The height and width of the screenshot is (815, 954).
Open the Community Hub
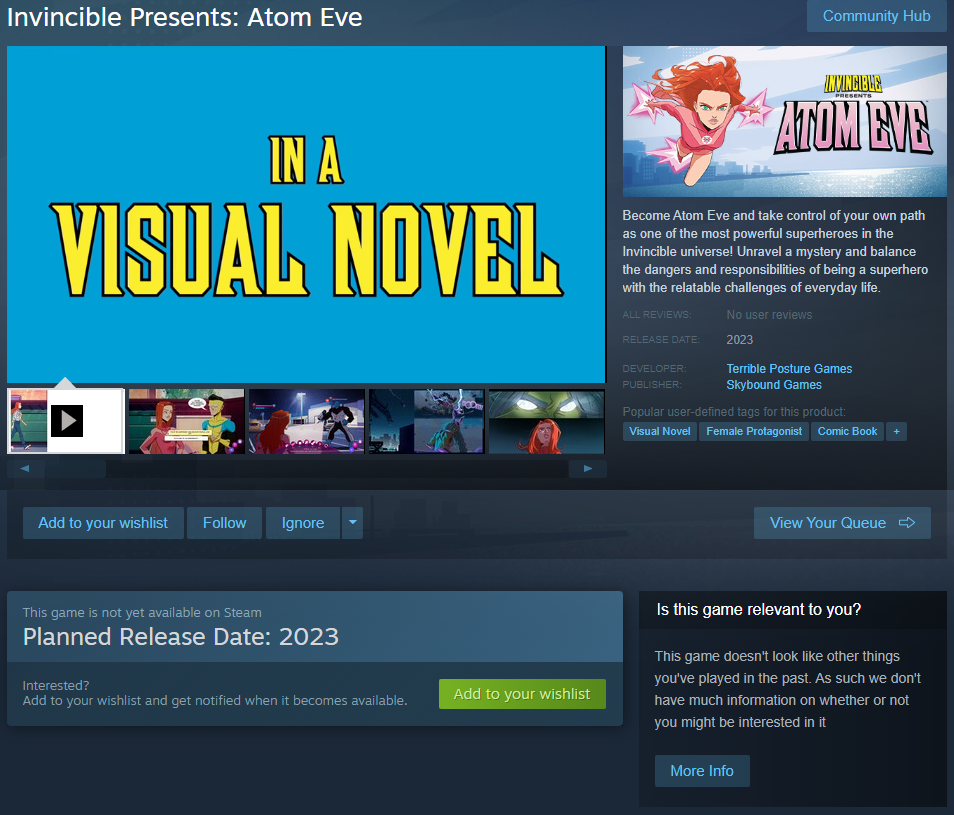pyautogui.click(x=876, y=16)
